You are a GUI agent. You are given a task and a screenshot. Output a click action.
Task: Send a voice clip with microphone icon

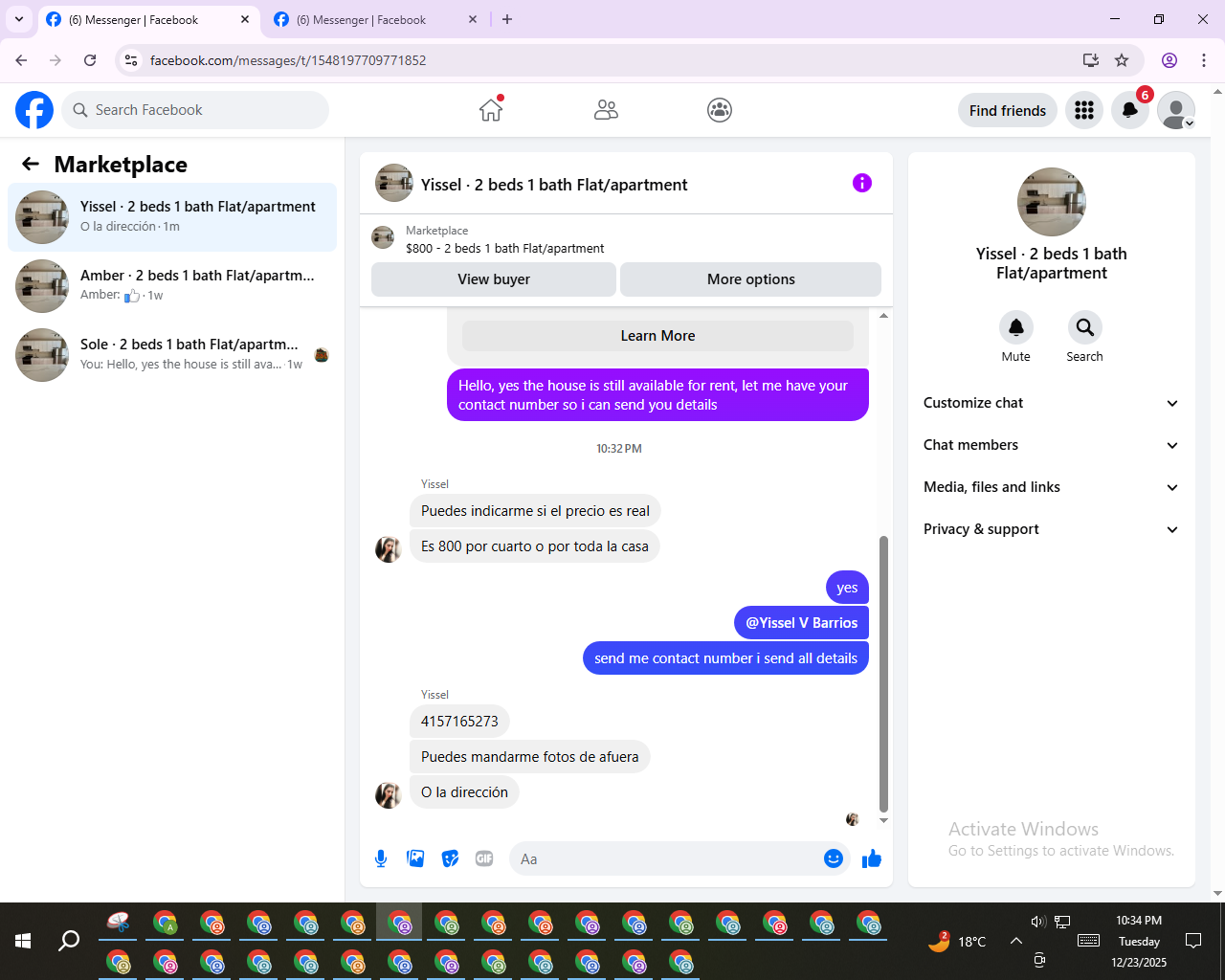(x=381, y=858)
